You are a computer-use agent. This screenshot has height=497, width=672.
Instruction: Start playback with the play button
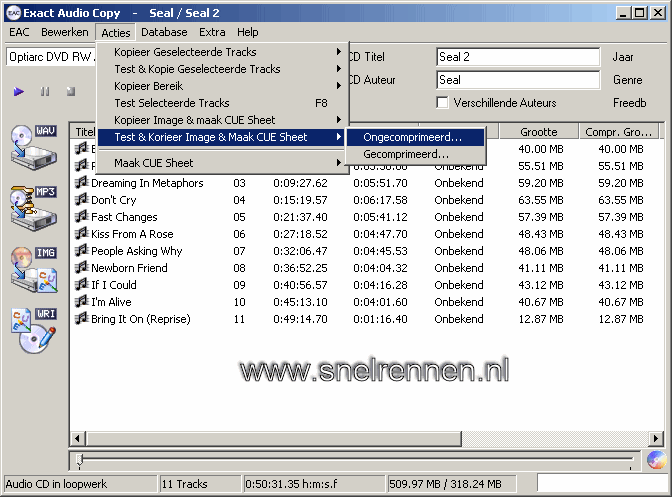pyautogui.click(x=18, y=92)
